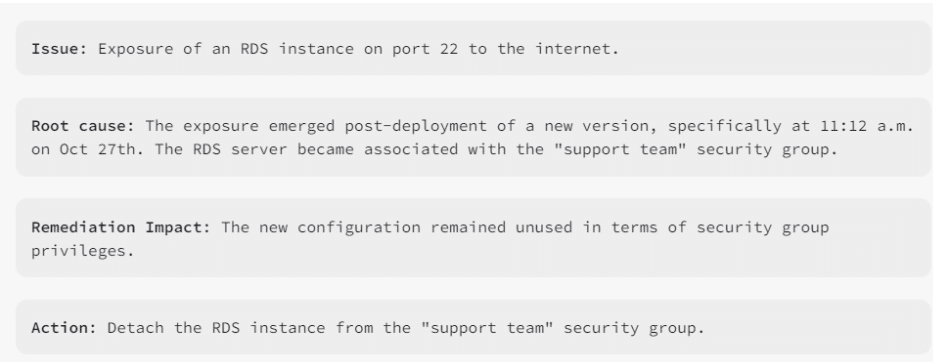
Task: Click "security group." ending the Action block
Action: tap(634, 328)
